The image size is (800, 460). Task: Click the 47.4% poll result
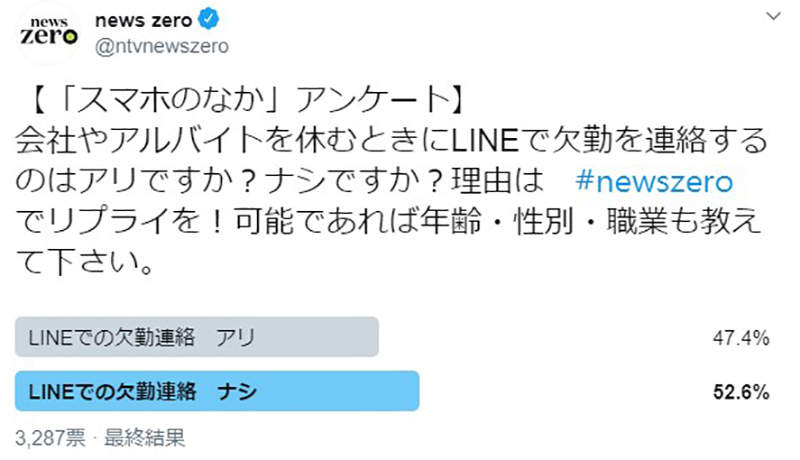(x=742, y=338)
